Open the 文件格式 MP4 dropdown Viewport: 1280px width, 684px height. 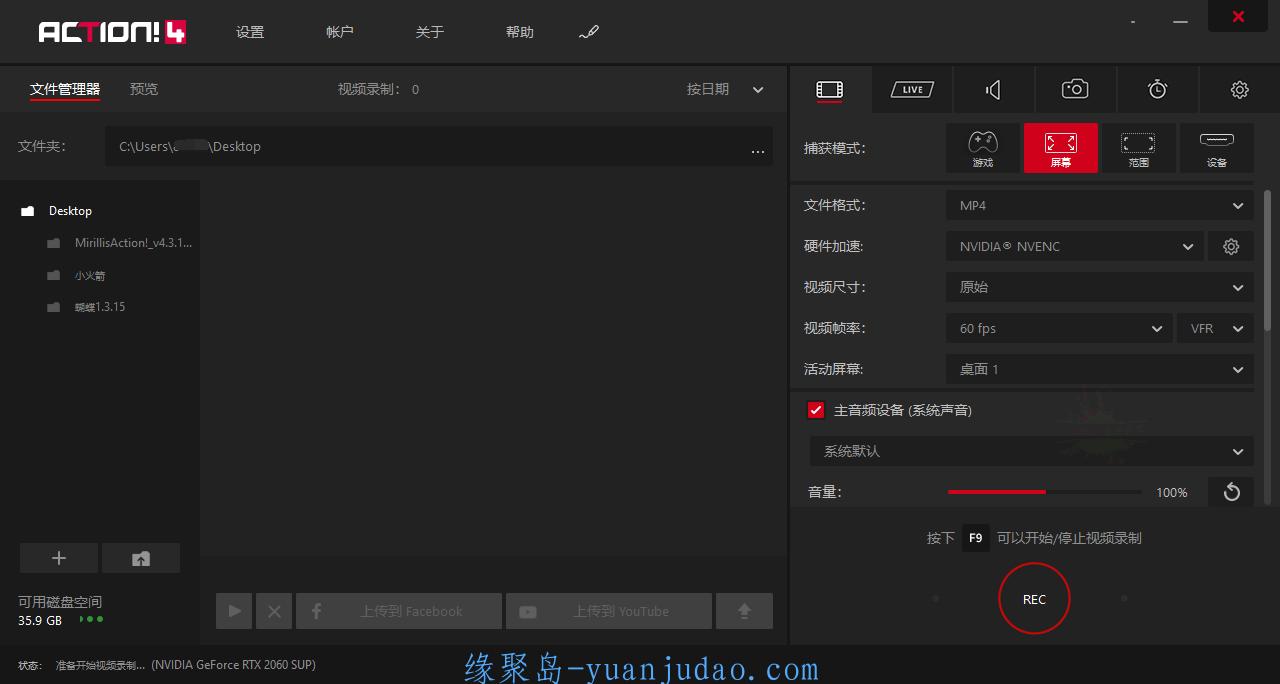coord(1100,205)
